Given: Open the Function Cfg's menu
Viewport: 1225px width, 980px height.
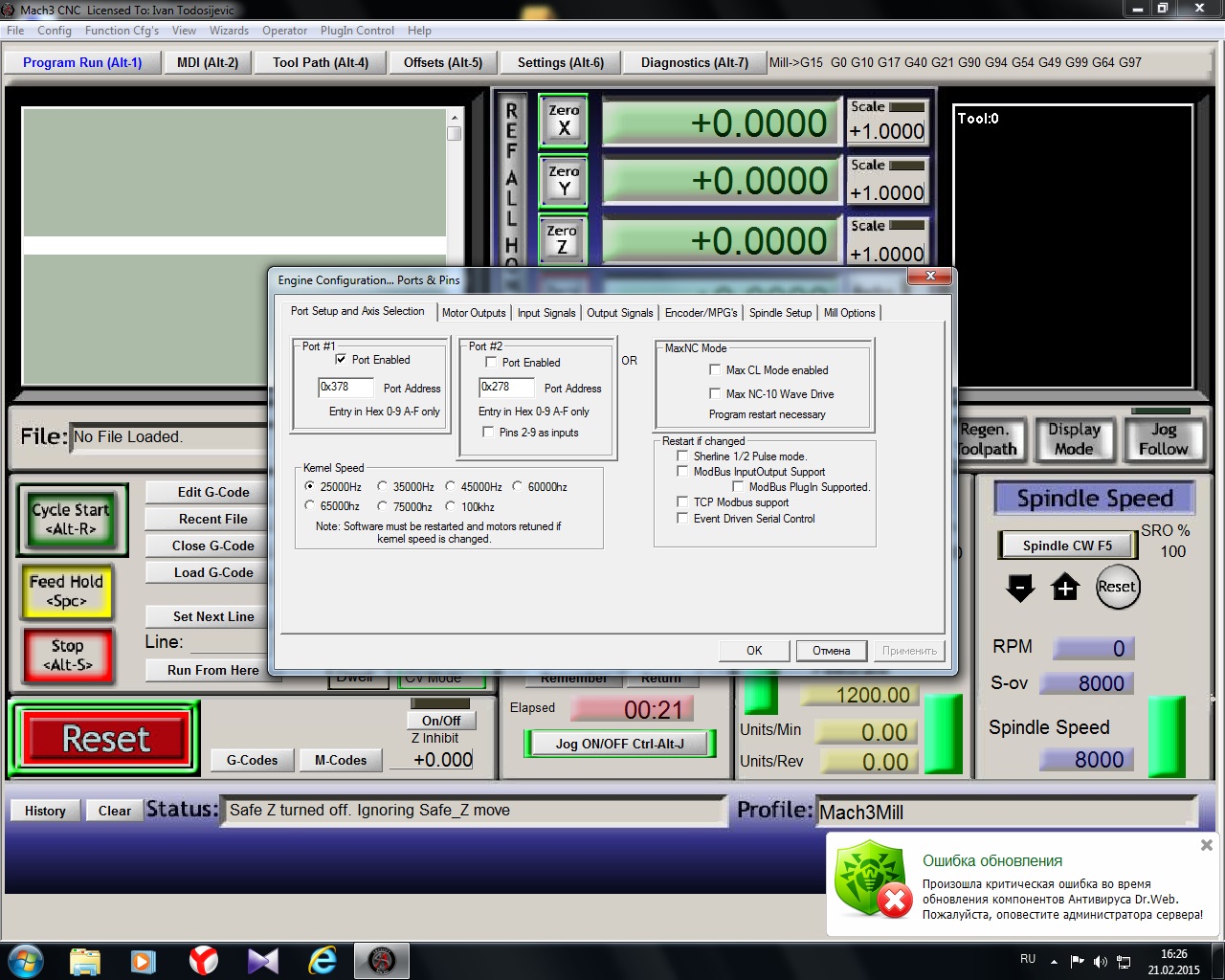Looking at the screenshot, I should click(122, 31).
